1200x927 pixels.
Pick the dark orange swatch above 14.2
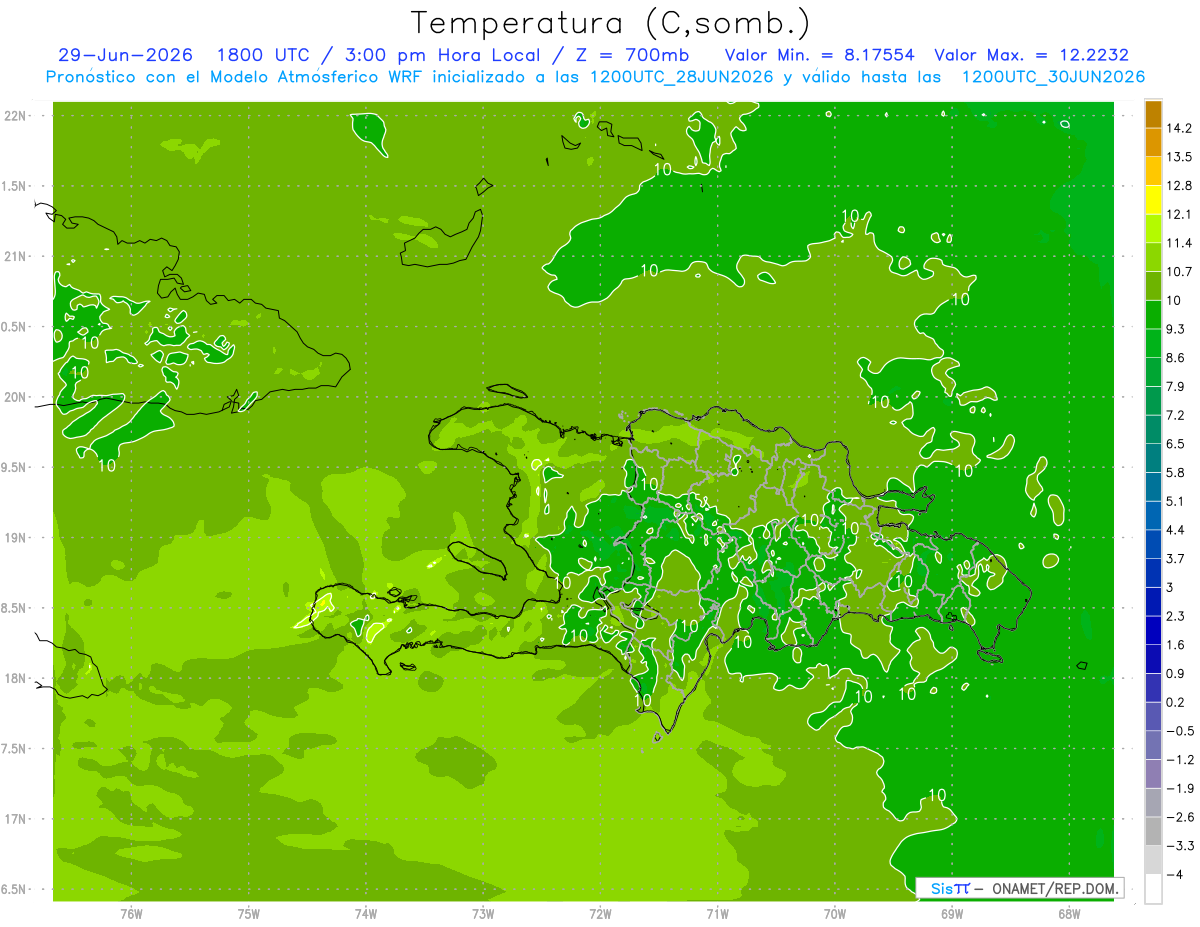(1153, 113)
